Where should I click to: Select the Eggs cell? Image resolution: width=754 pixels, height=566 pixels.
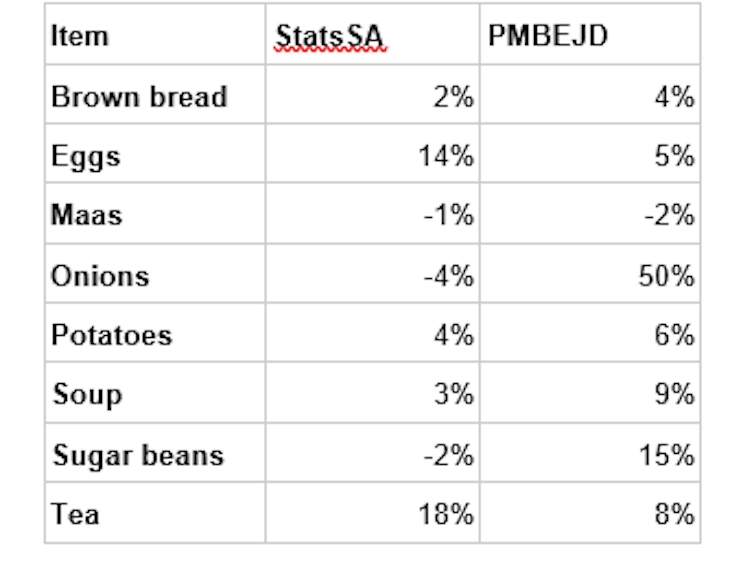click(x=86, y=156)
